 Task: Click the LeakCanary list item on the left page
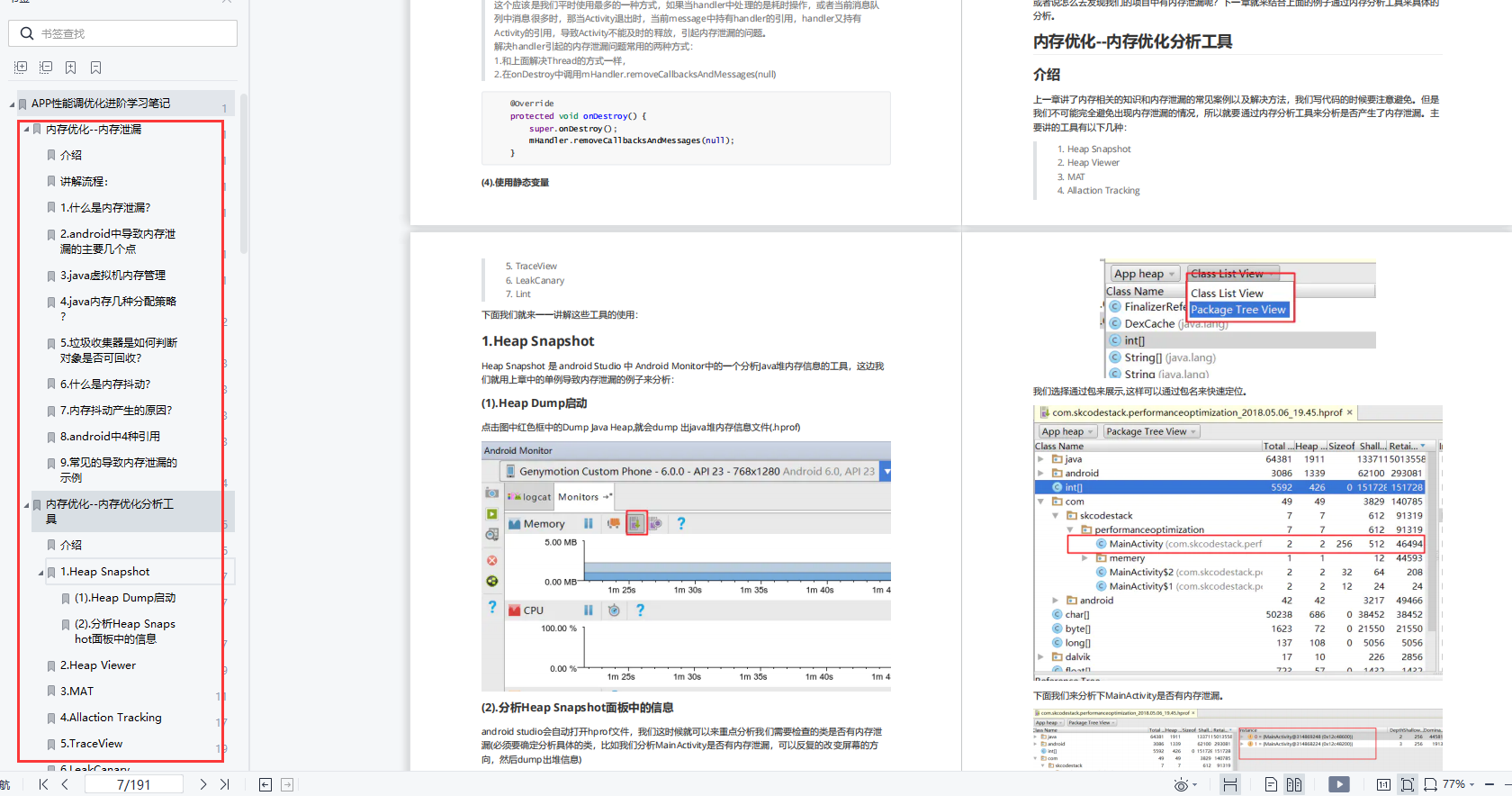click(540, 281)
